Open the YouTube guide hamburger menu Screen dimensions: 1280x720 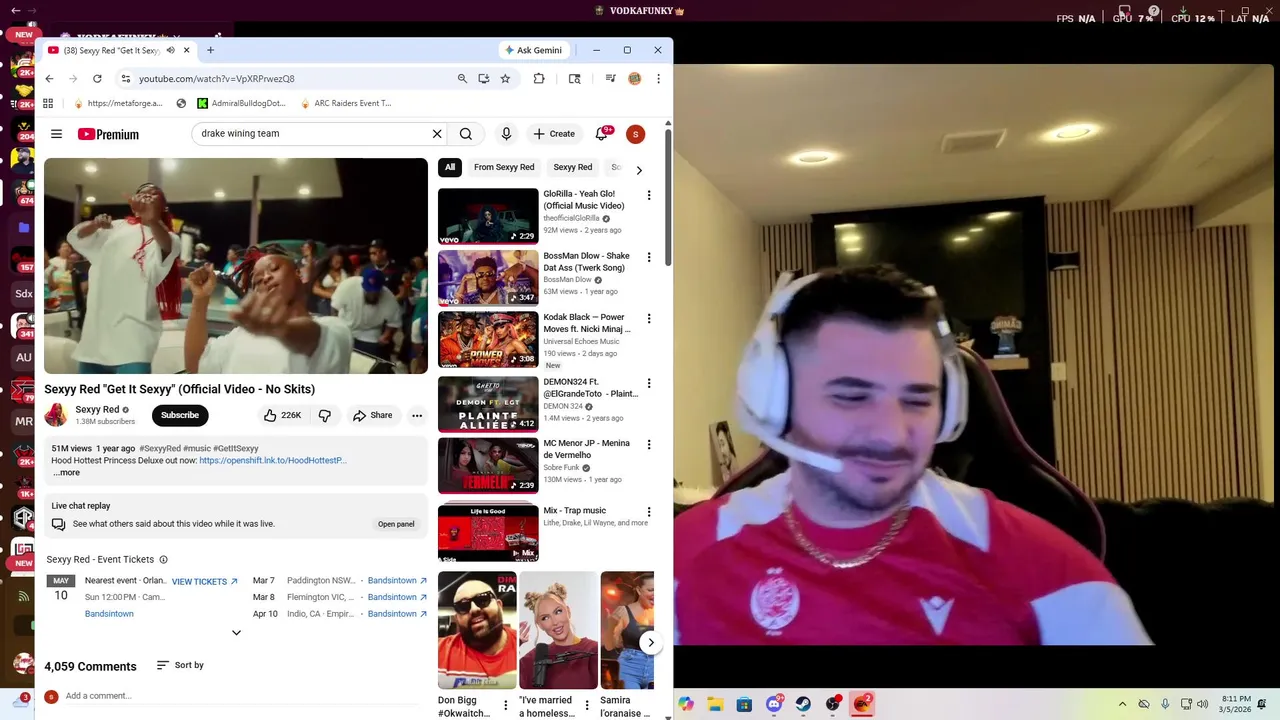(x=57, y=134)
